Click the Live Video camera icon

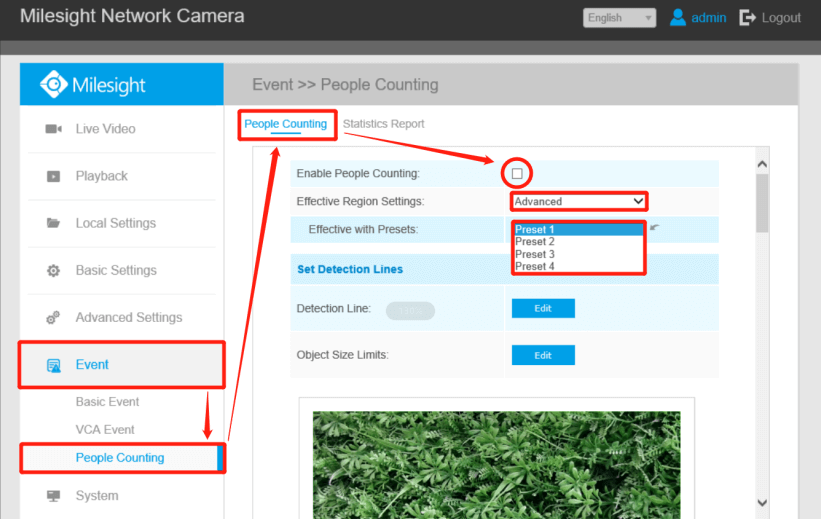pos(53,129)
